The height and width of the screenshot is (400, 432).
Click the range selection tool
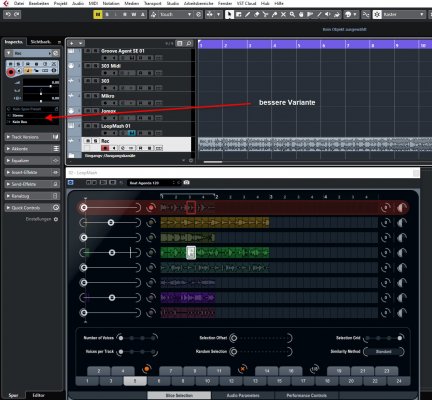click(x=238, y=14)
